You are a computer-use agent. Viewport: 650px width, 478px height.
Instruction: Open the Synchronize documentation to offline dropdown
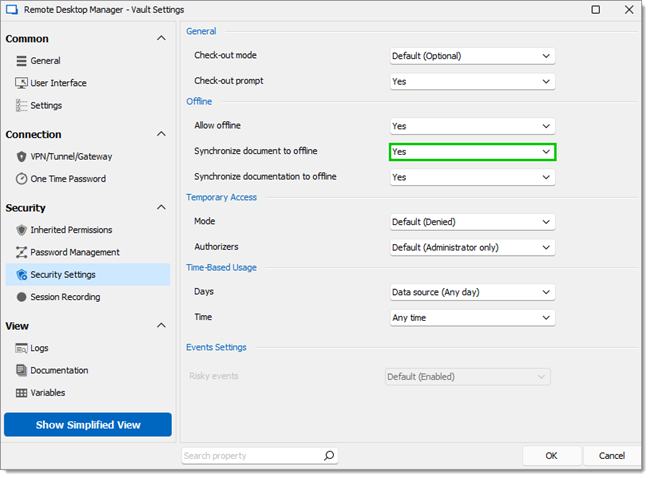pos(472,177)
